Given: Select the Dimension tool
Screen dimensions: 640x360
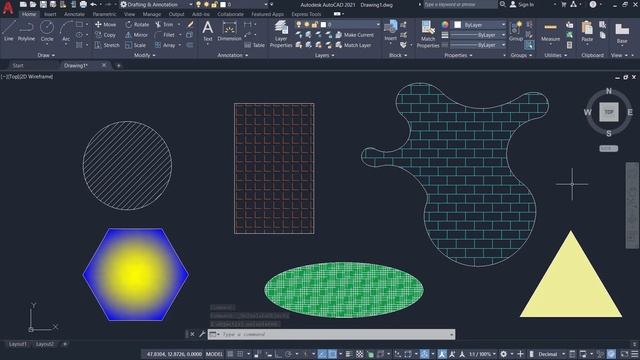Looking at the screenshot, I should tap(229, 31).
